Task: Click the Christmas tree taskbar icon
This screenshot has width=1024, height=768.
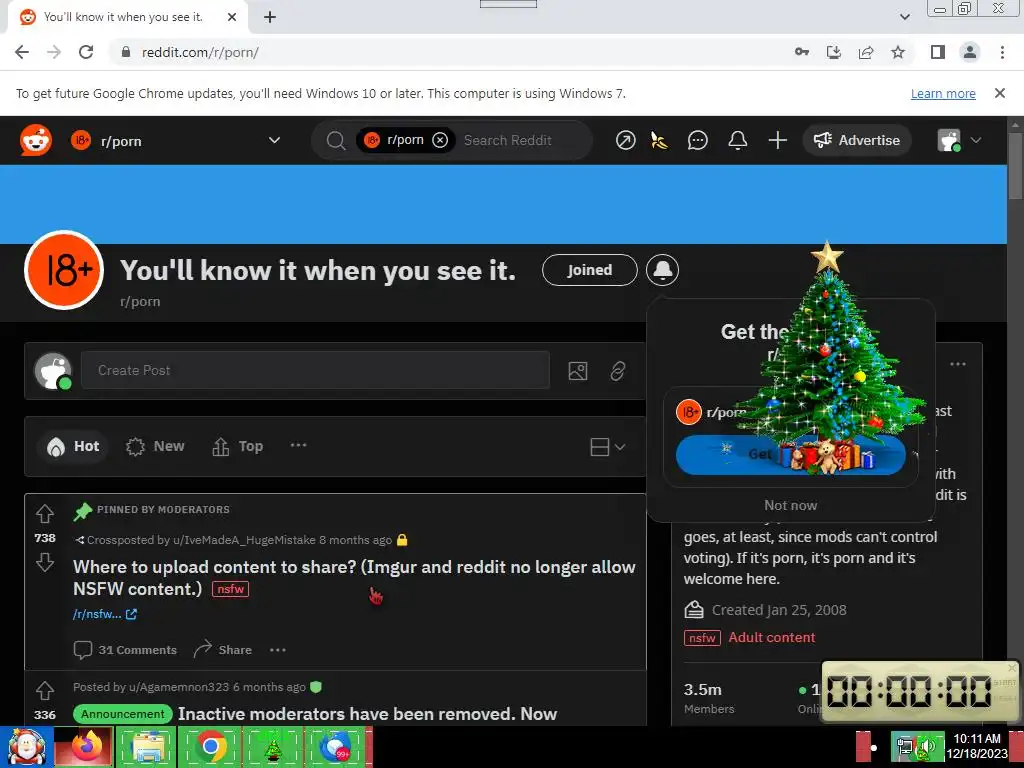Action: pyautogui.click(x=272, y=747)
